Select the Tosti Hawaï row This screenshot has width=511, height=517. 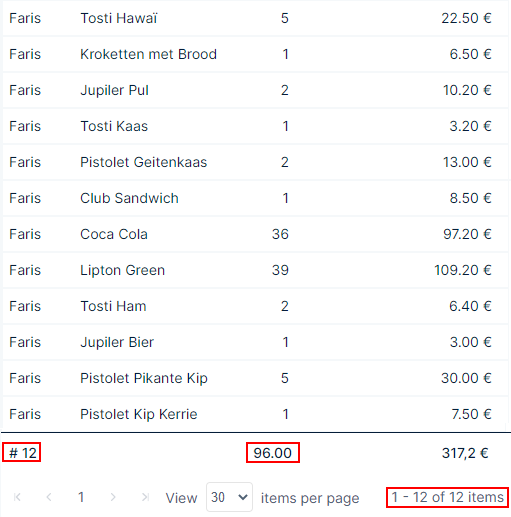click(255, 18)
